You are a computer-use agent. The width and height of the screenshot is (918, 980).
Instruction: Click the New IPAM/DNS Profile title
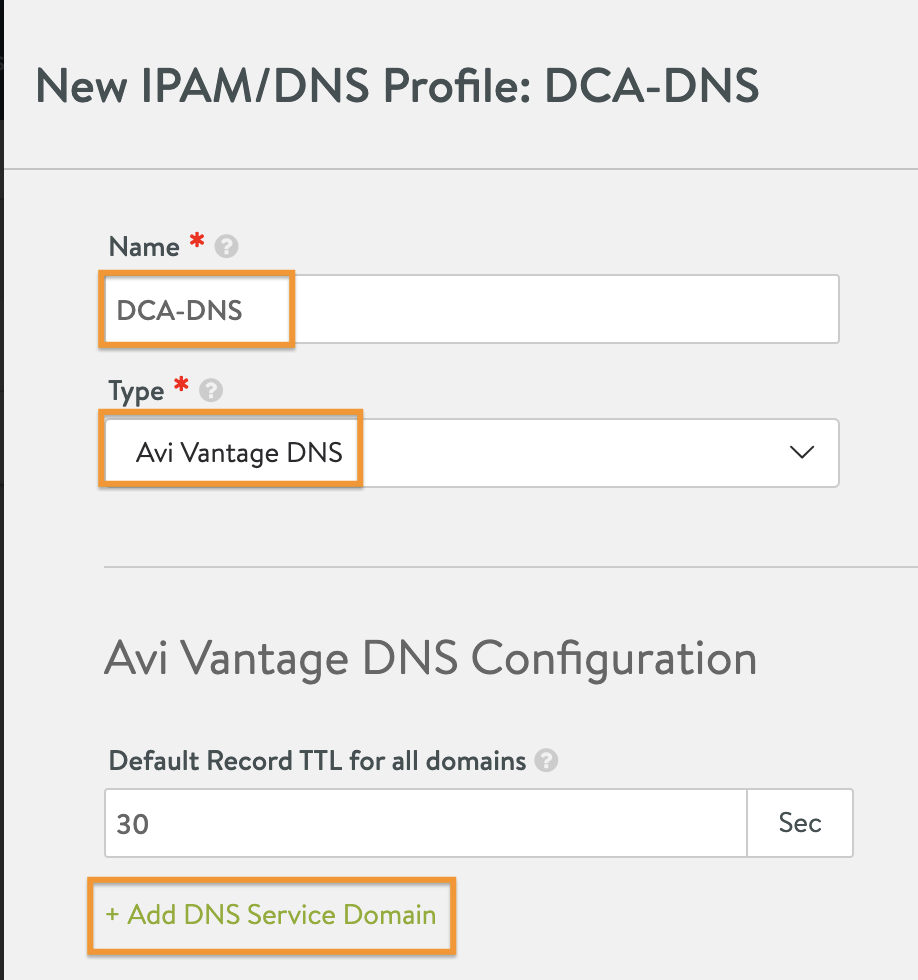click(x=397, y=86)
